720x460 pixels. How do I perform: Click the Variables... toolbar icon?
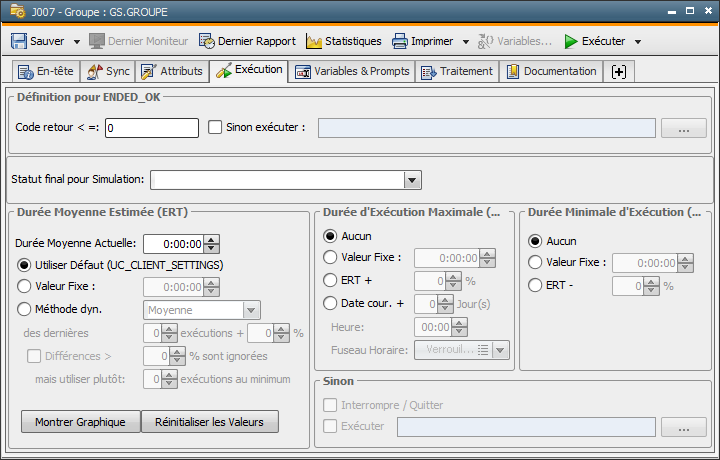[x=485, y=41]
